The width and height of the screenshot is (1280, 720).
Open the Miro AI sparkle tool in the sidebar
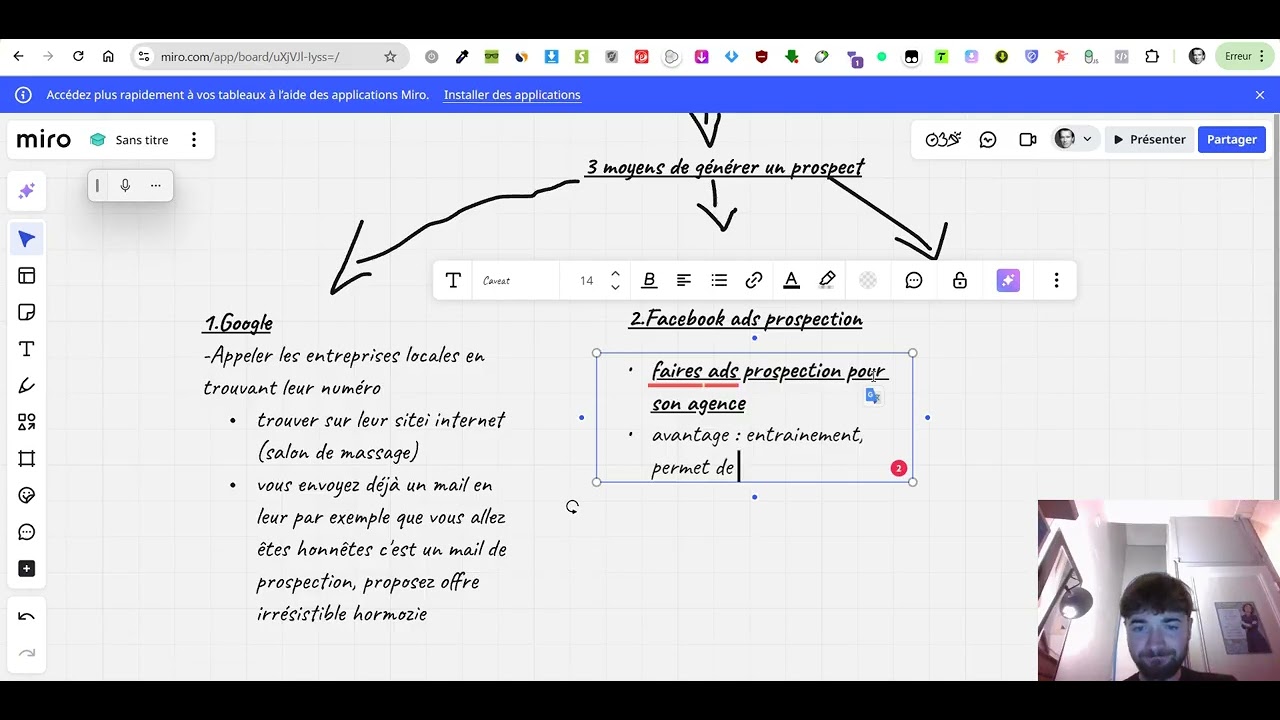point(27,191)
